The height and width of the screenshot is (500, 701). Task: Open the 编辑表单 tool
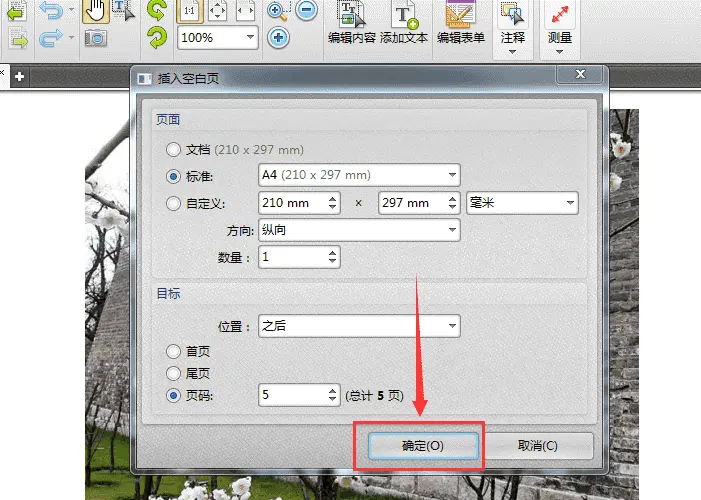click(x=460, y=22)
